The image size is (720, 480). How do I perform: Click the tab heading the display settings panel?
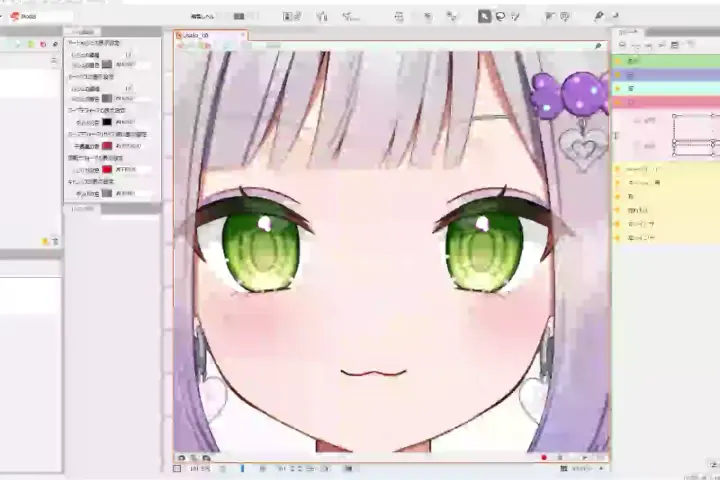(83, 32)
